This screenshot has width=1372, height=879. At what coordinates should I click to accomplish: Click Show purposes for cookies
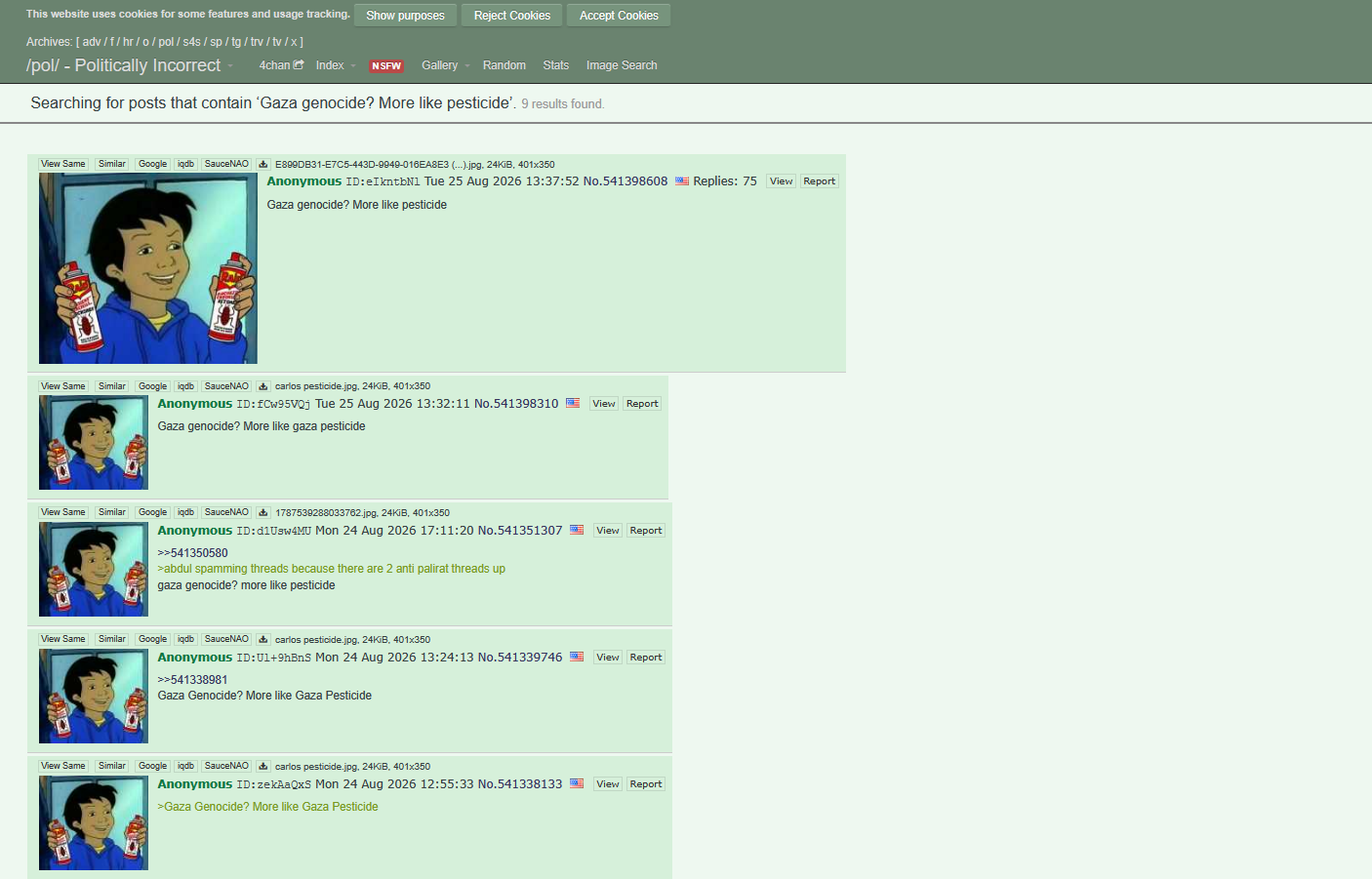405,16
